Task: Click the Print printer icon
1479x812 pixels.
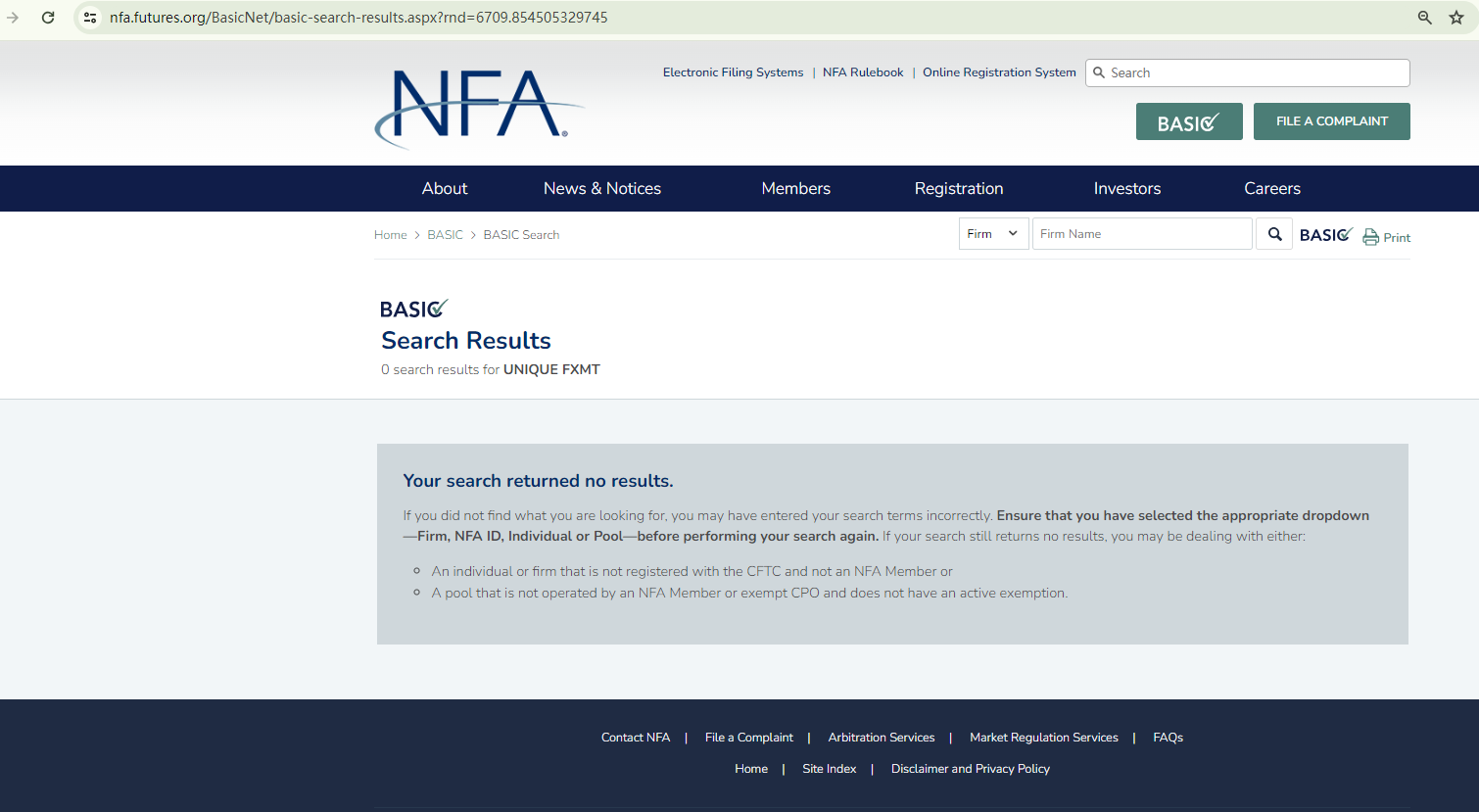Action: 1370,237
